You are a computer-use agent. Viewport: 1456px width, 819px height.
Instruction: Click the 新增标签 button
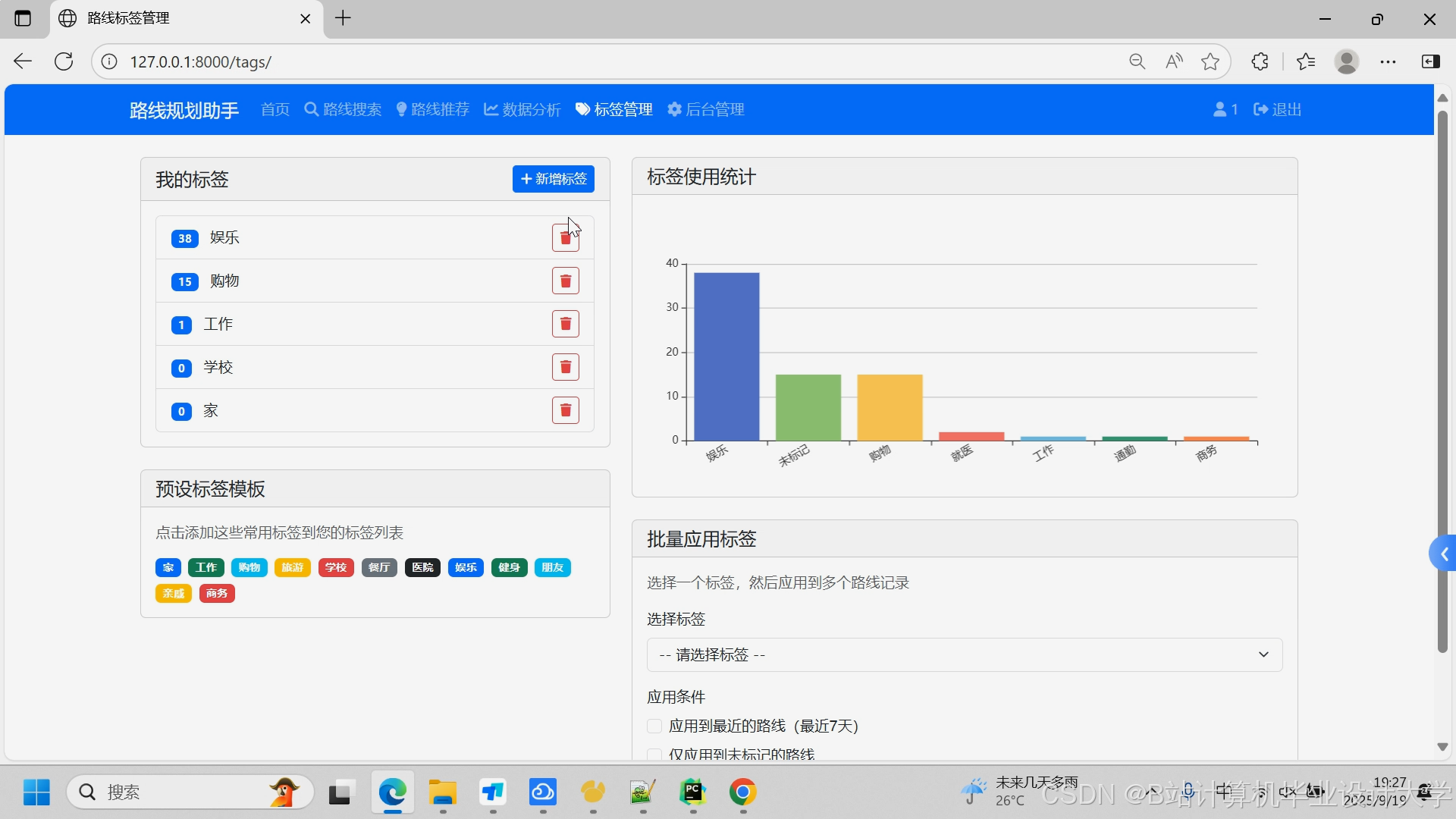tap(553, 179)
